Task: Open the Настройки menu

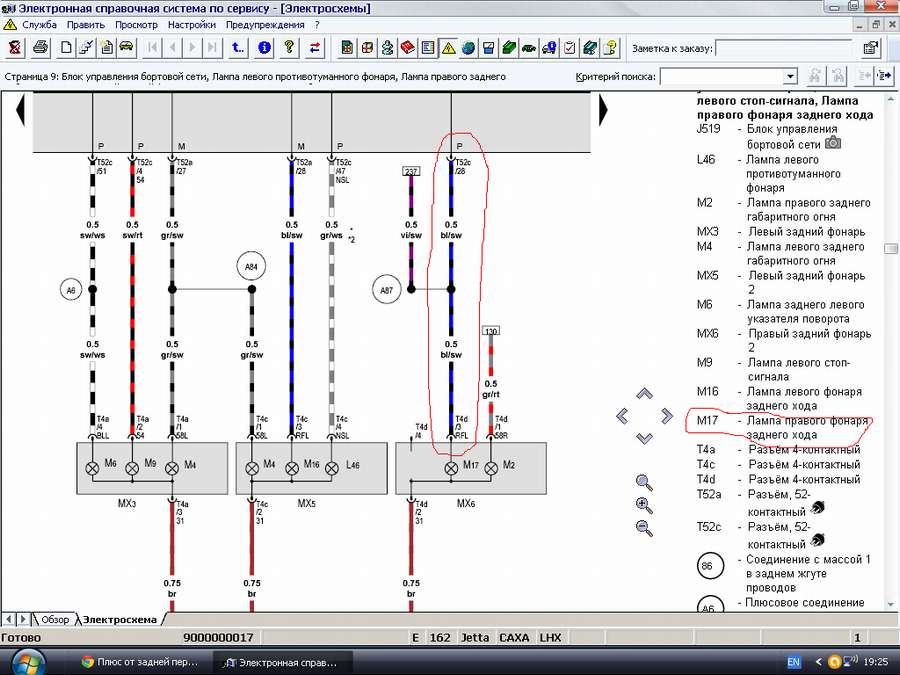Action: (x=192, y=25)
